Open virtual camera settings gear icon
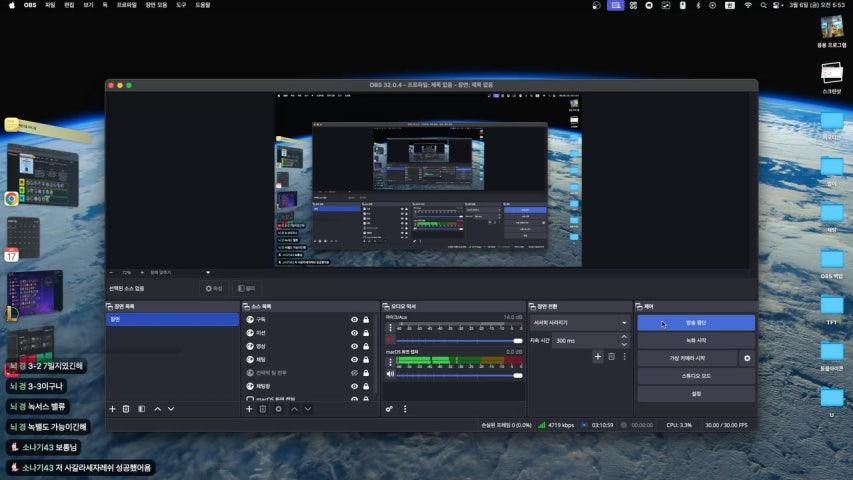 [747, 358]
